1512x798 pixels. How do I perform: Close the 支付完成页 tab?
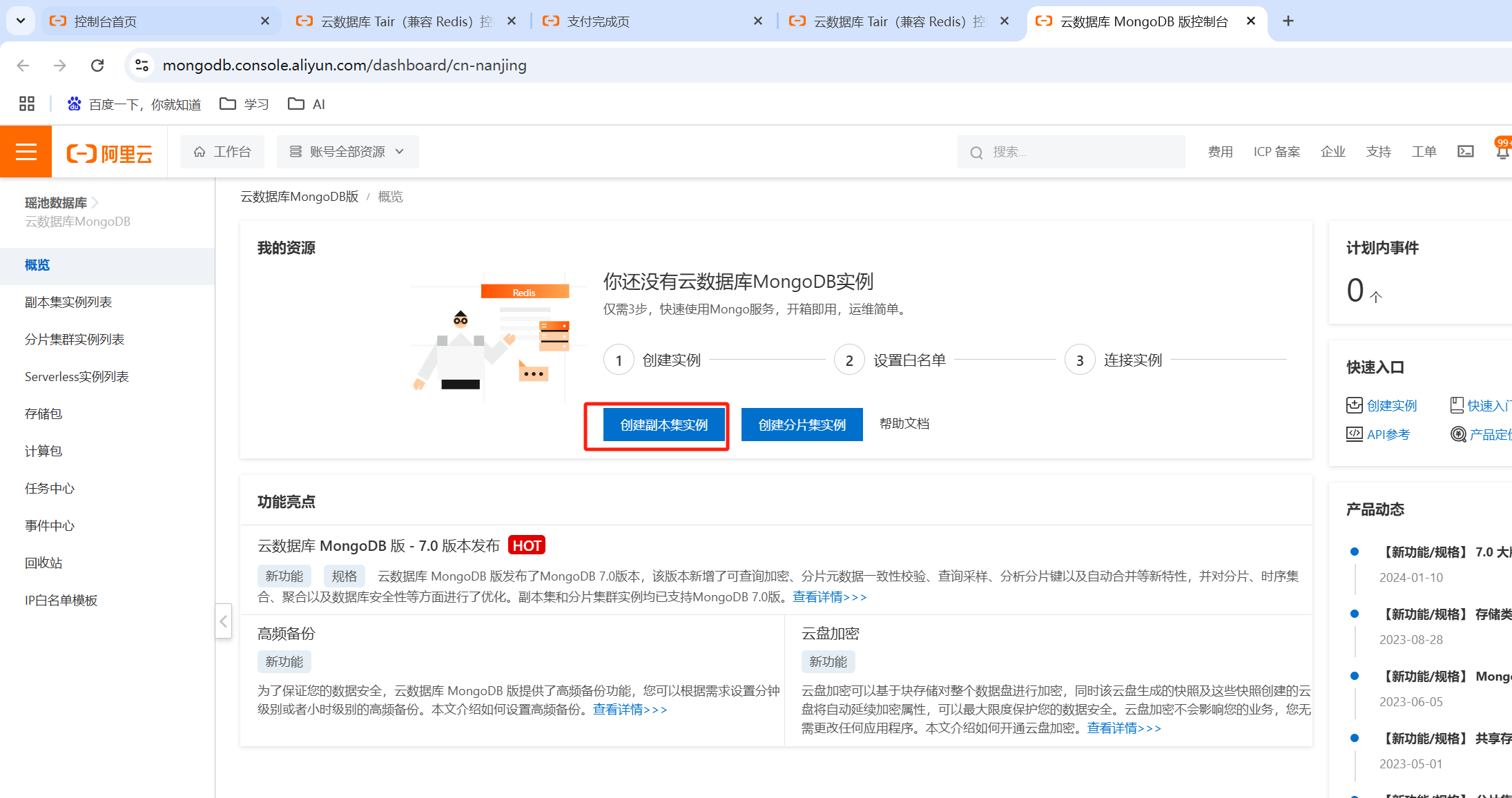(757, 21)
